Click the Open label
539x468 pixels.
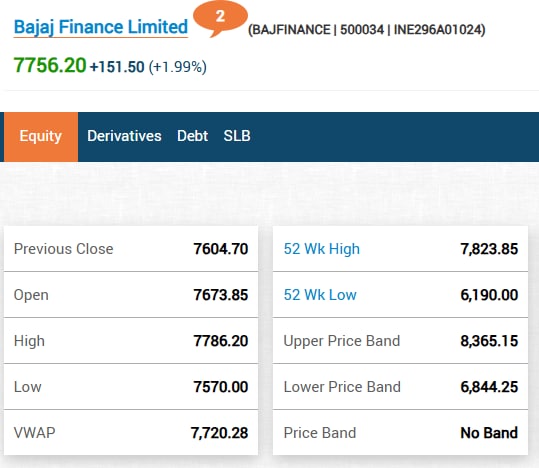coord(31,295)
